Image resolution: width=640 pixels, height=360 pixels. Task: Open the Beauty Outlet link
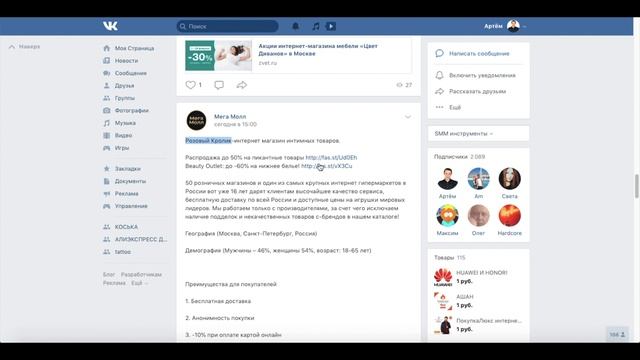coord(327,166)
